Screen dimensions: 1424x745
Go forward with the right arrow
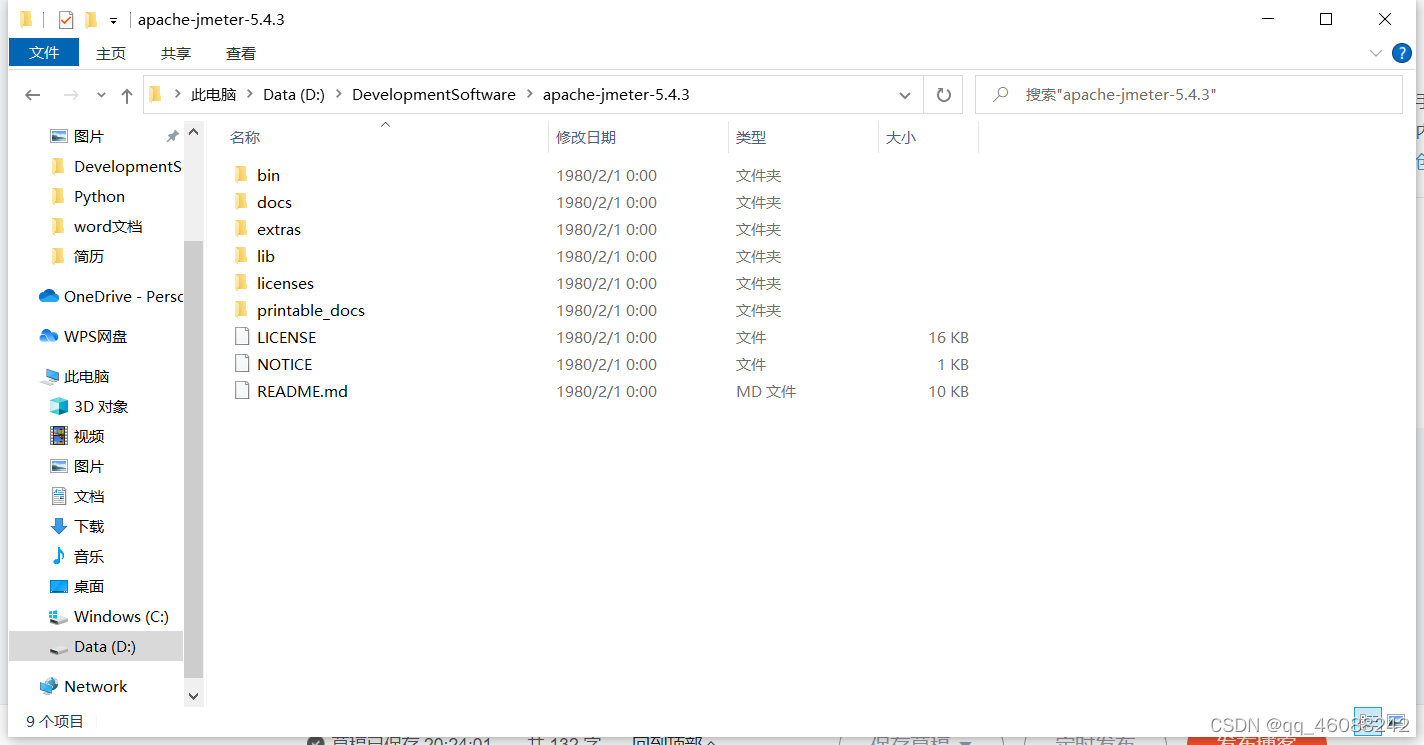point(70,95)
